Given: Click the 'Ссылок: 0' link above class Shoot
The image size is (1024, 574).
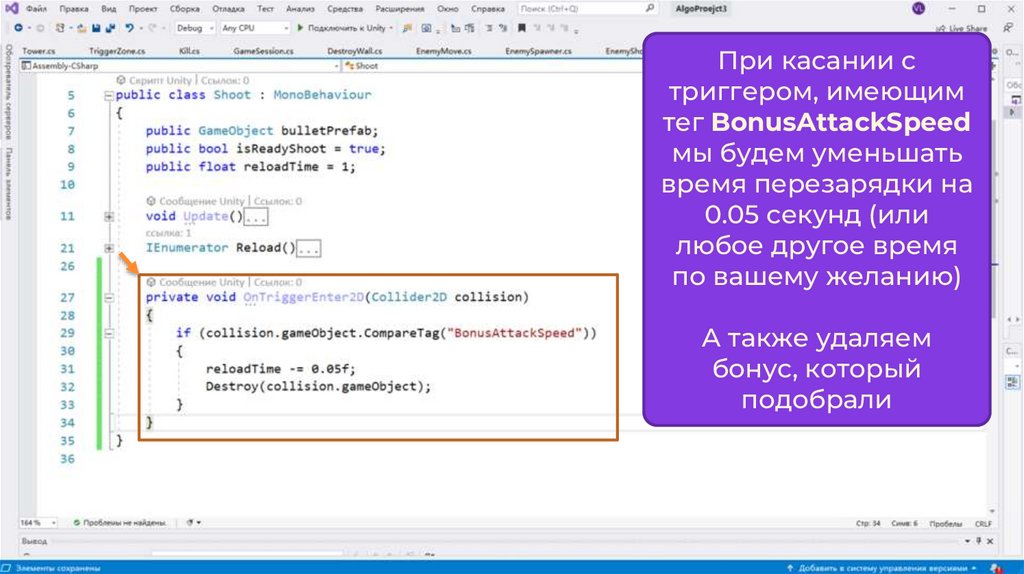Looking at the screenshot, I should (x=225, y=80).
